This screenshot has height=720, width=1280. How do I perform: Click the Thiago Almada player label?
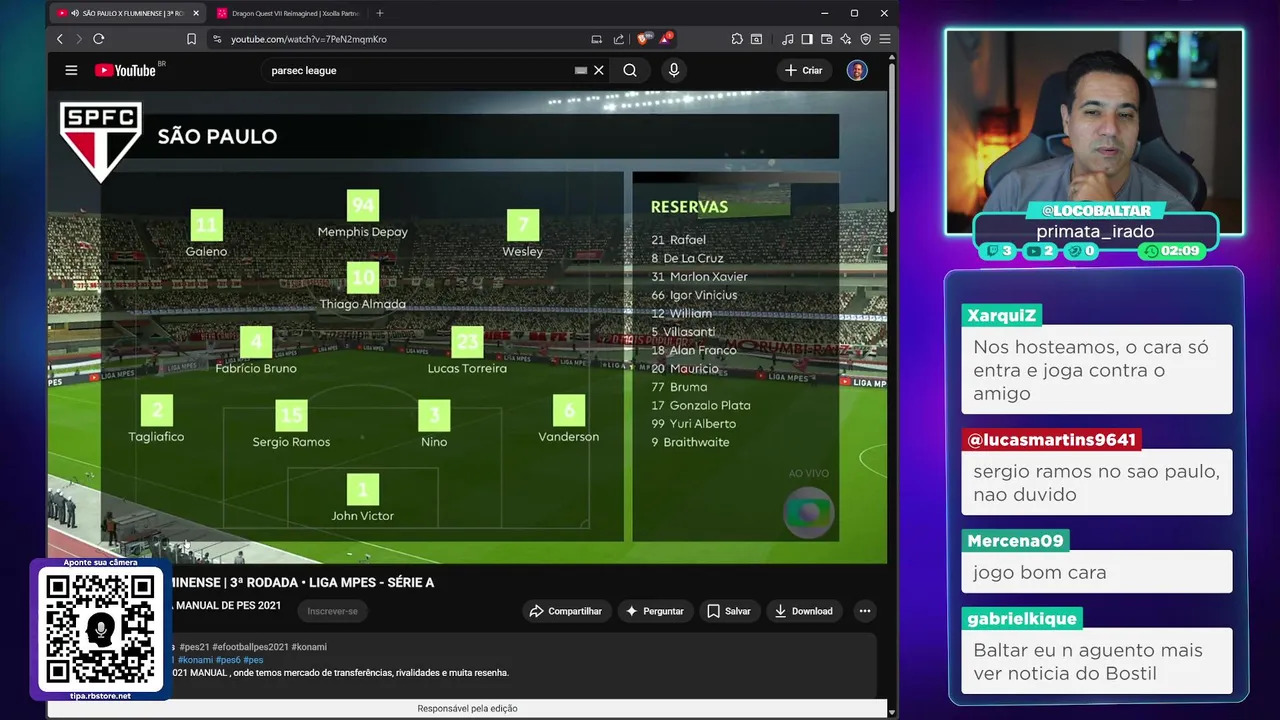click(362, 304)
